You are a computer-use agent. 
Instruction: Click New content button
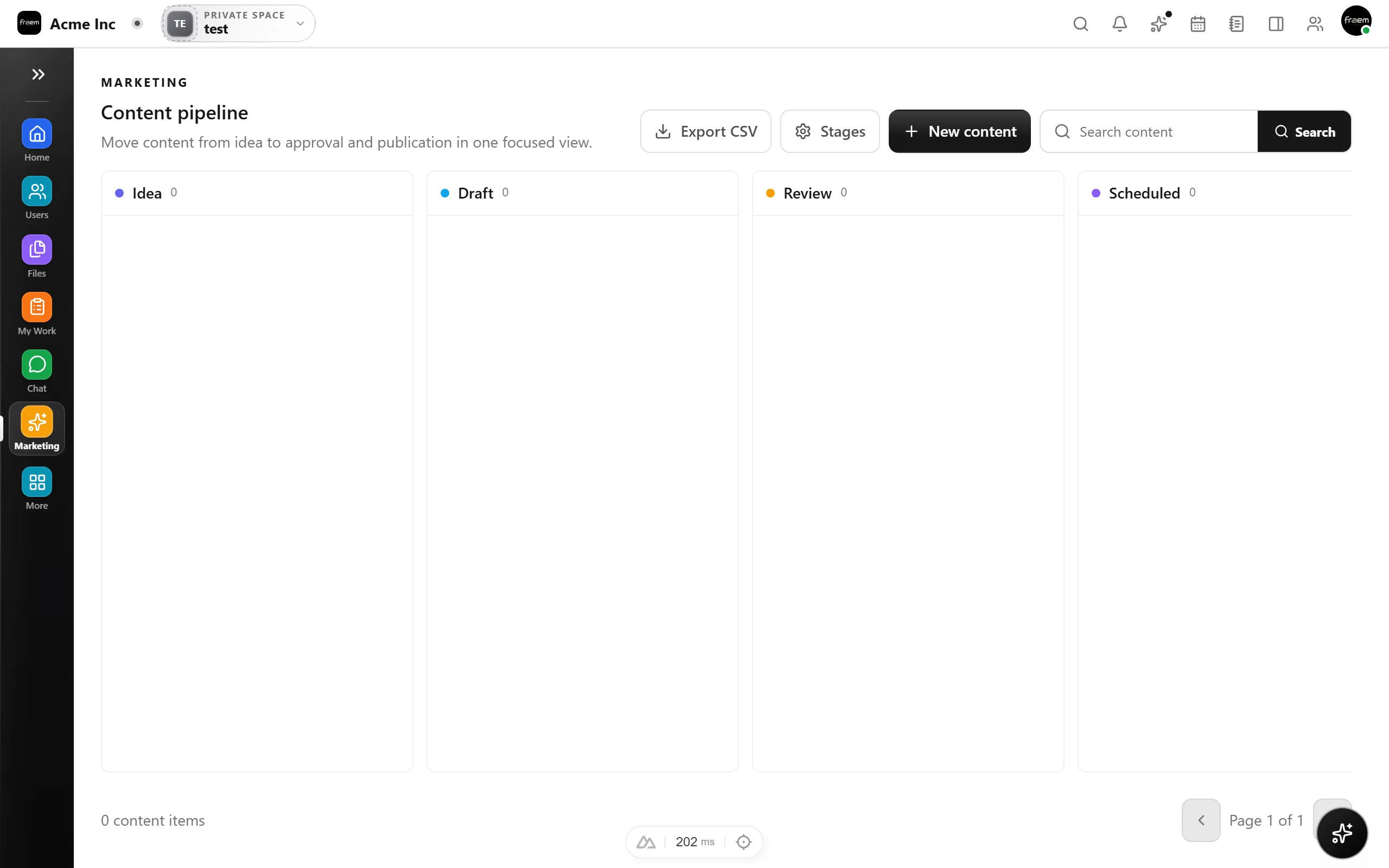[959, 131]
